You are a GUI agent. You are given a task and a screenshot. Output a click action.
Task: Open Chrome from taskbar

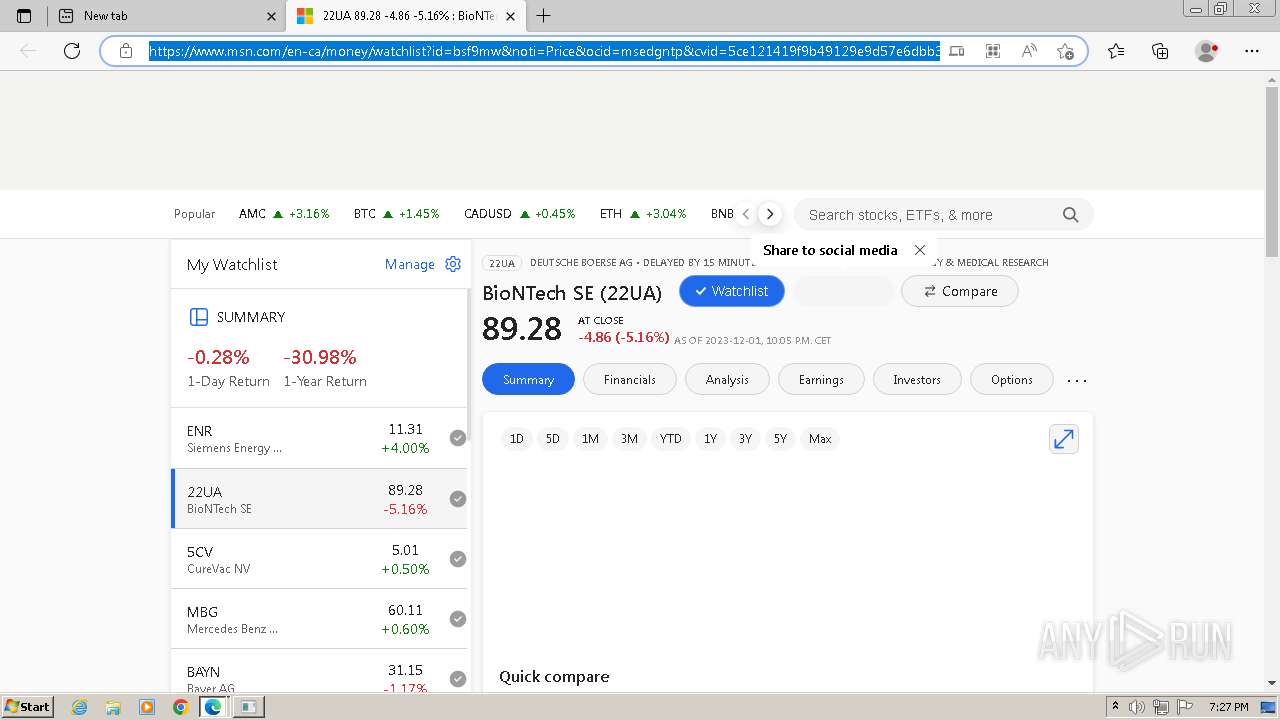[x=180, y=707]
